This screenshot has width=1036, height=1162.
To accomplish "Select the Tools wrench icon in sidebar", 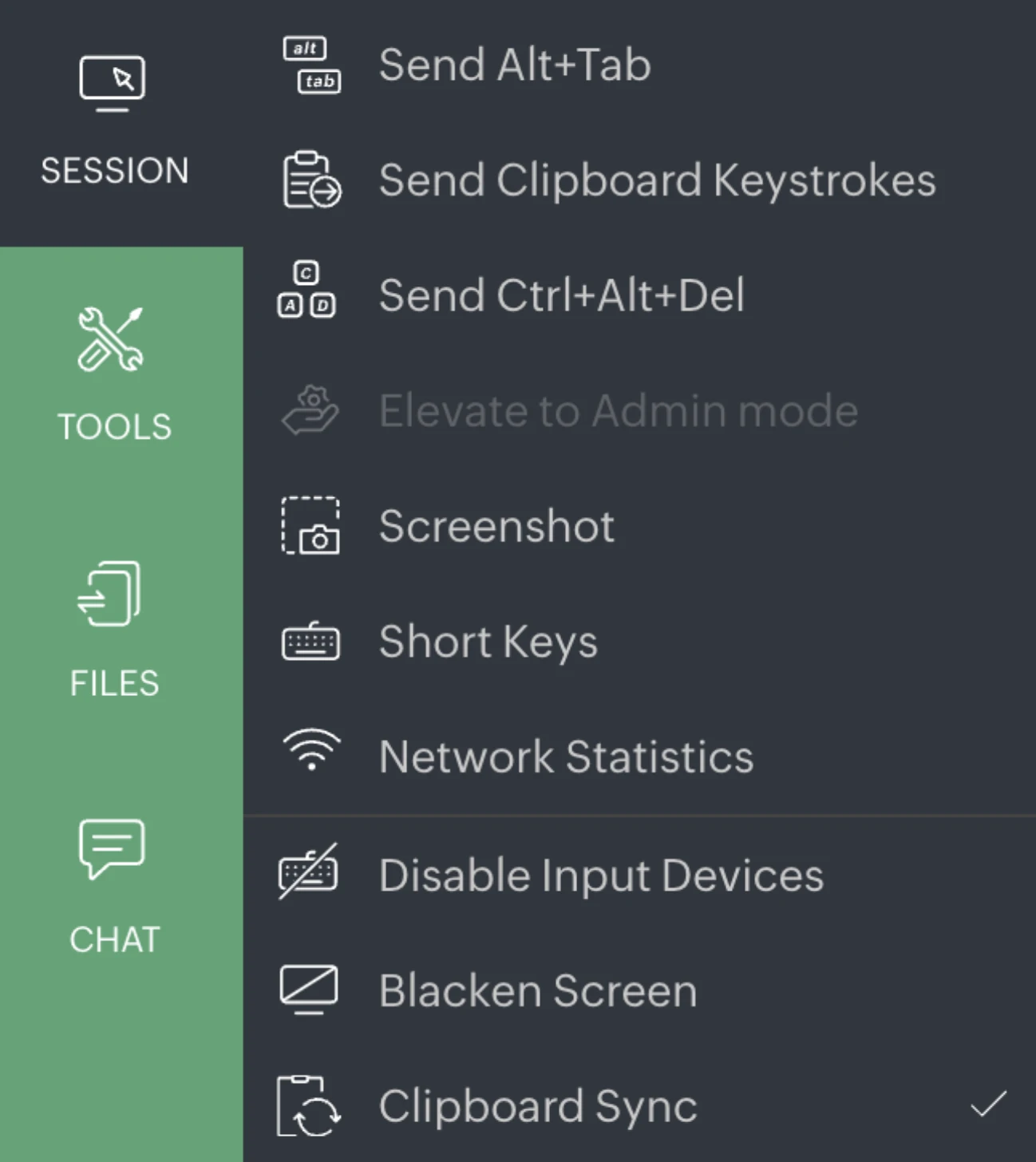I will point(112,342).
